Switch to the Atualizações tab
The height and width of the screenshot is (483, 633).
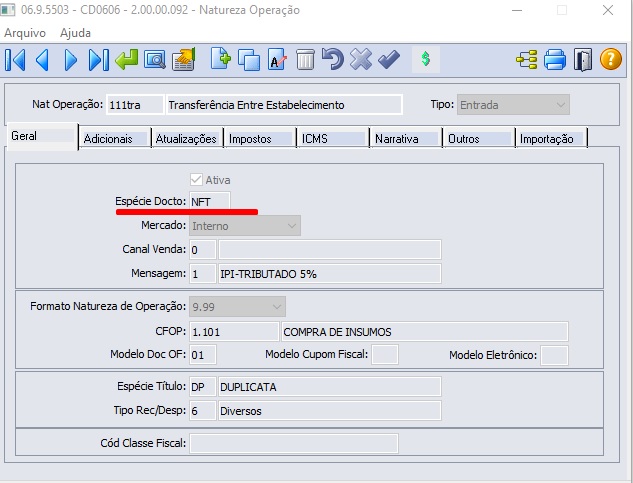[x=187, y=139]
